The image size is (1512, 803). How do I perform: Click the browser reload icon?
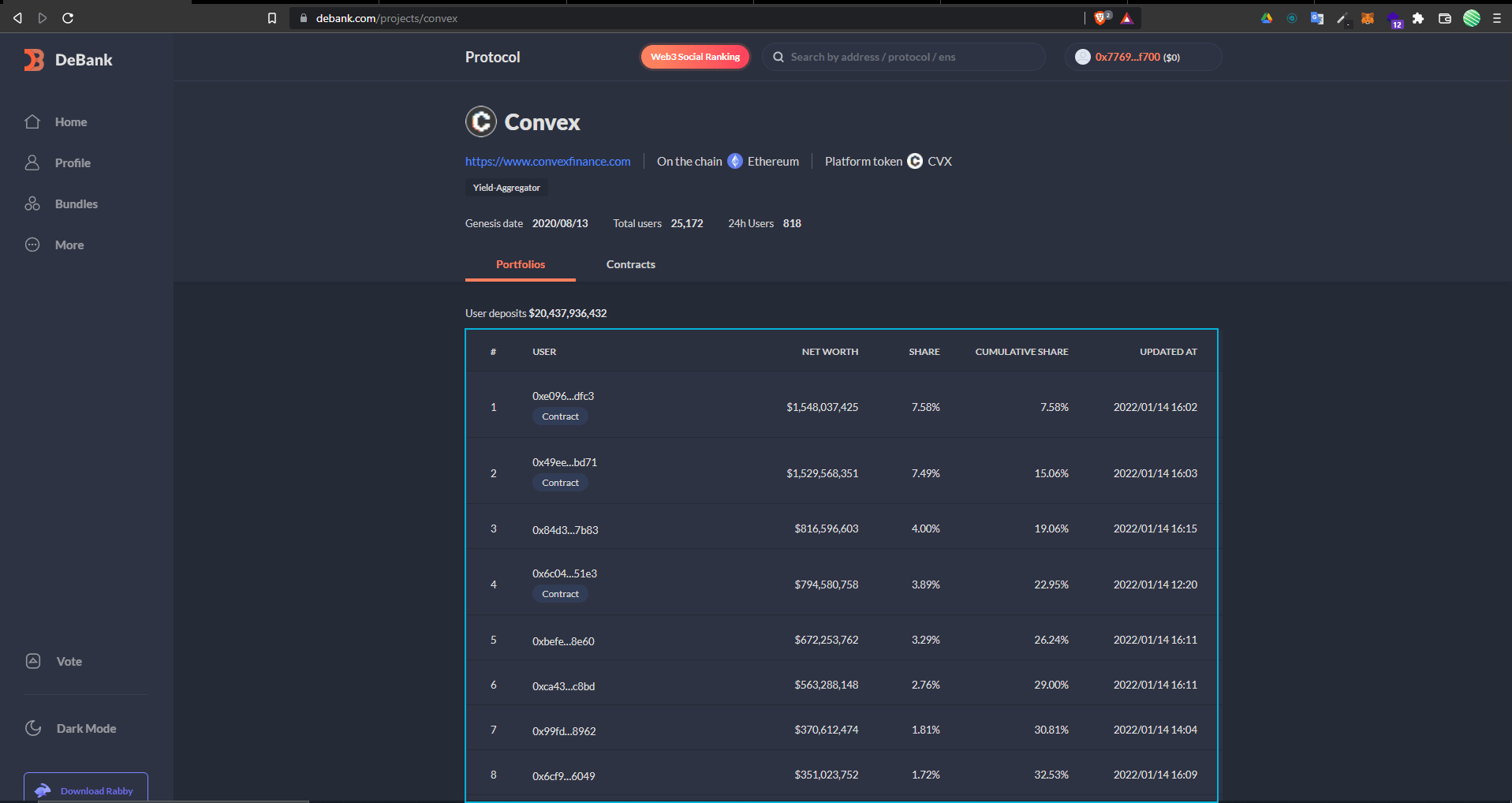(68, 18)
